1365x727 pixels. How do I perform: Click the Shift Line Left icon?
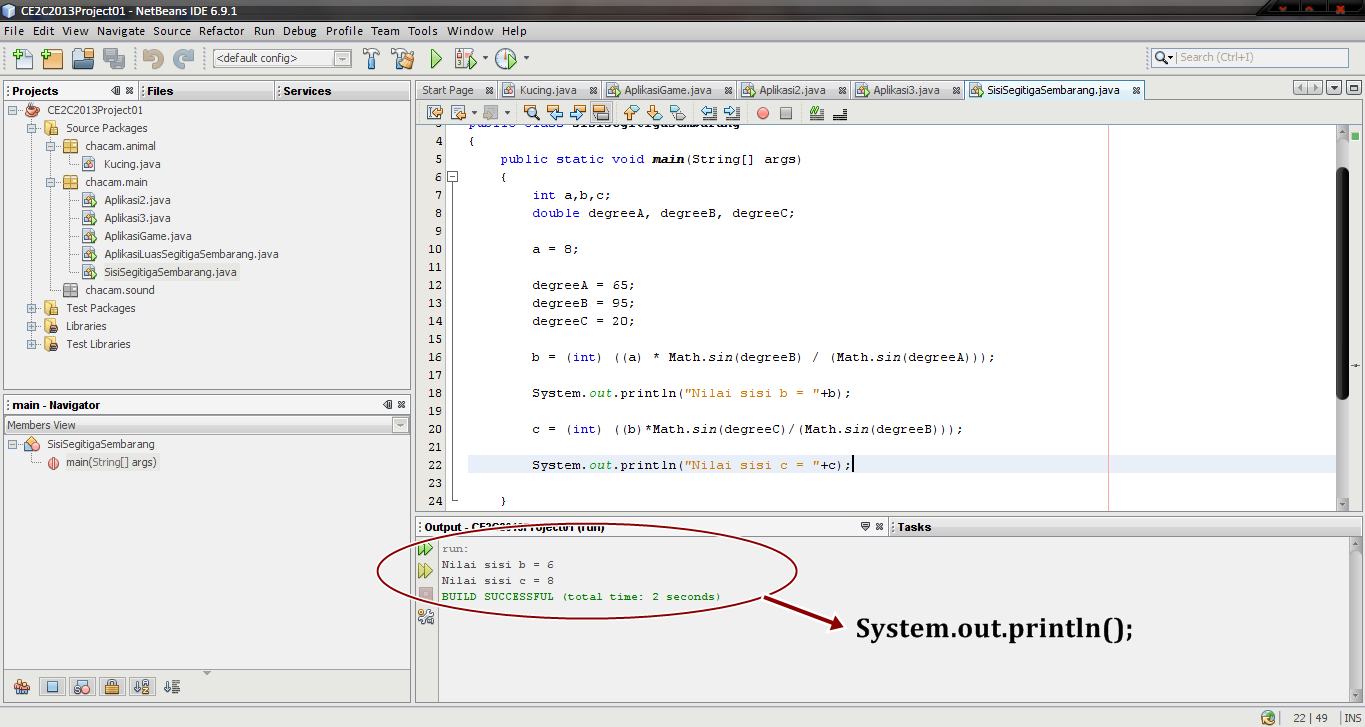[708, 113]
